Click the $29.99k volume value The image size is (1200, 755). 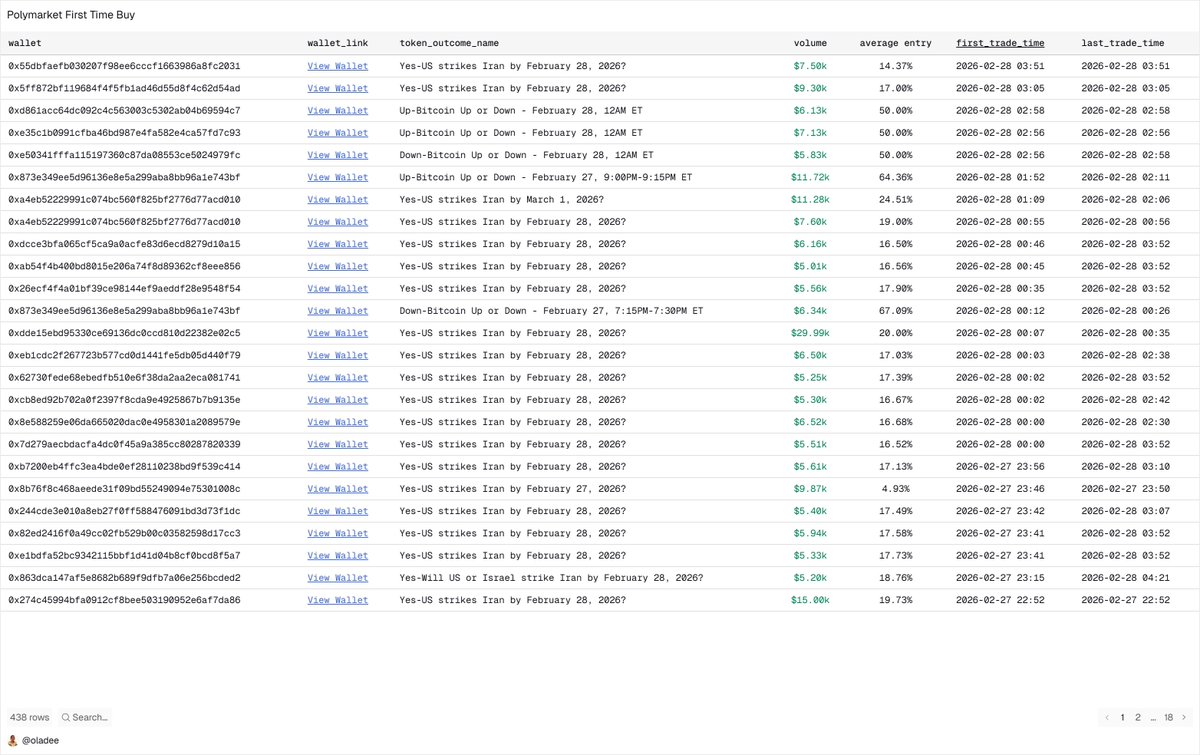(810, 333)
